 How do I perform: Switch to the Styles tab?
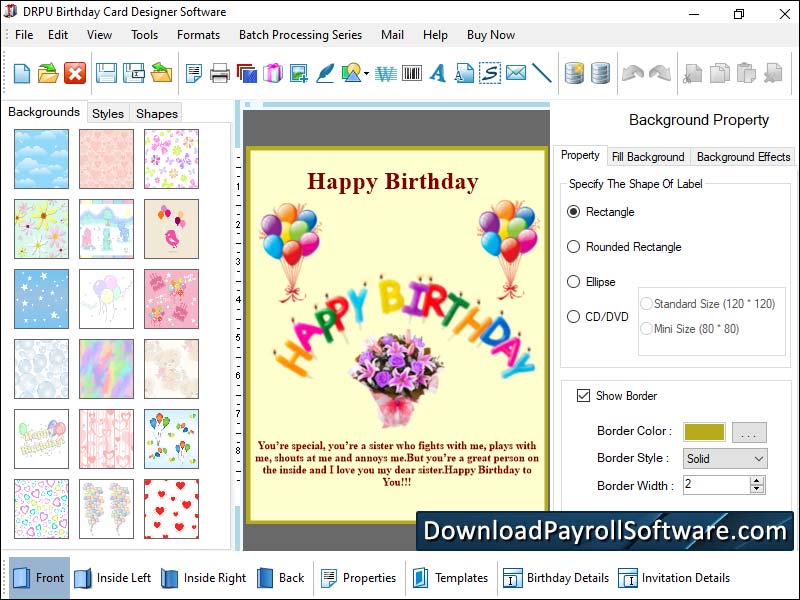point(107,113)
